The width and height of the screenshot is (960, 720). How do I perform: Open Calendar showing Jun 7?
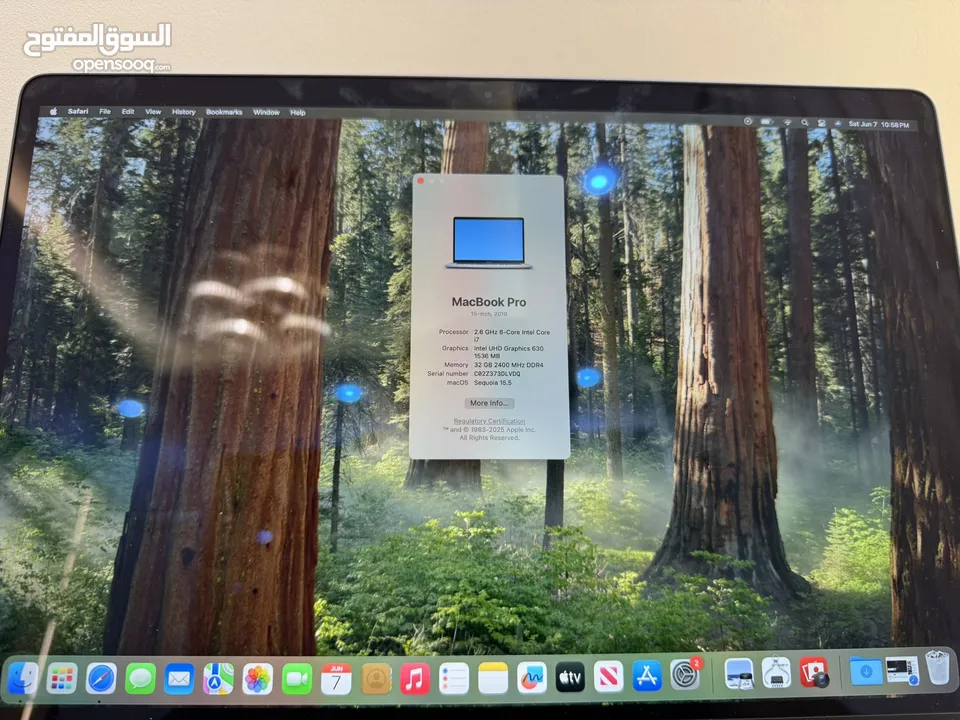[x=336, y=678]
